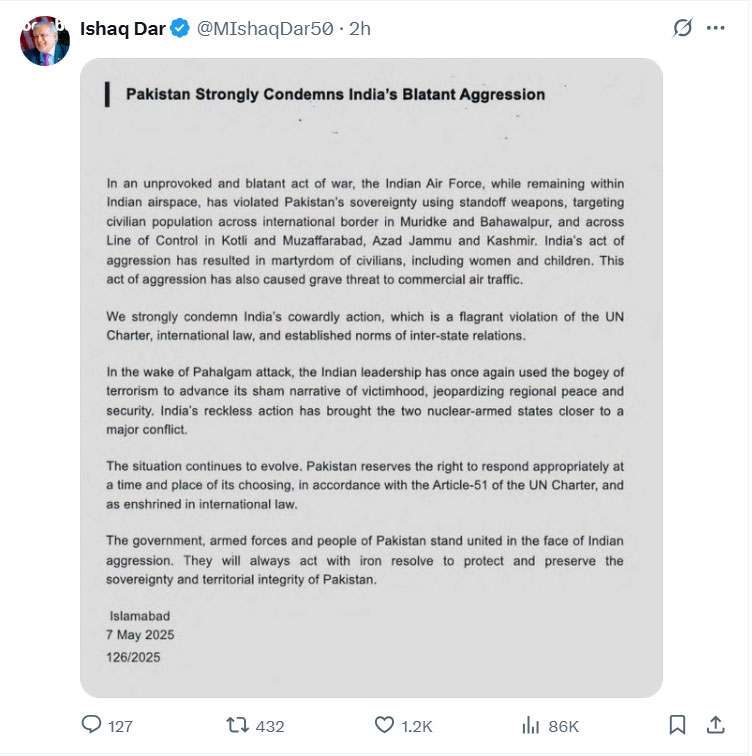Screen dimensions: 752x756
Task: Click the 86K views count
Action: (x=563, y=726)
